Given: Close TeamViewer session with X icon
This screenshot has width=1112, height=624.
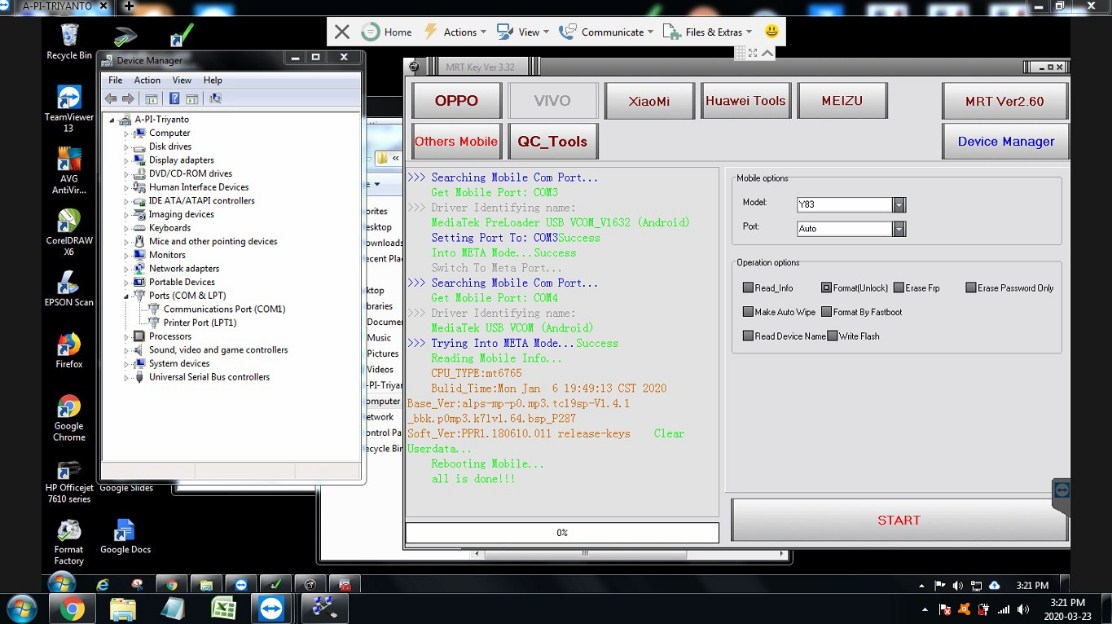Looking at the screenshot, I should [x=342, y=32].
